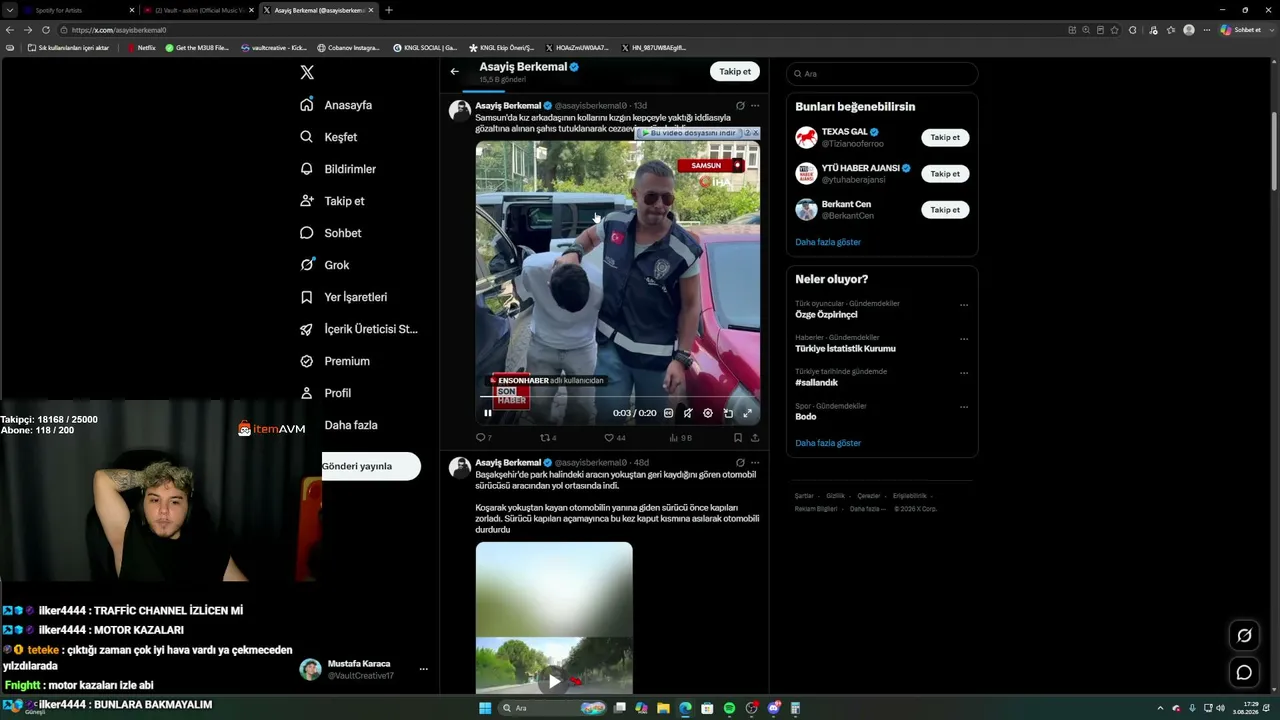Click the İçerik Üreticisi rocket icon

(307, 329)
